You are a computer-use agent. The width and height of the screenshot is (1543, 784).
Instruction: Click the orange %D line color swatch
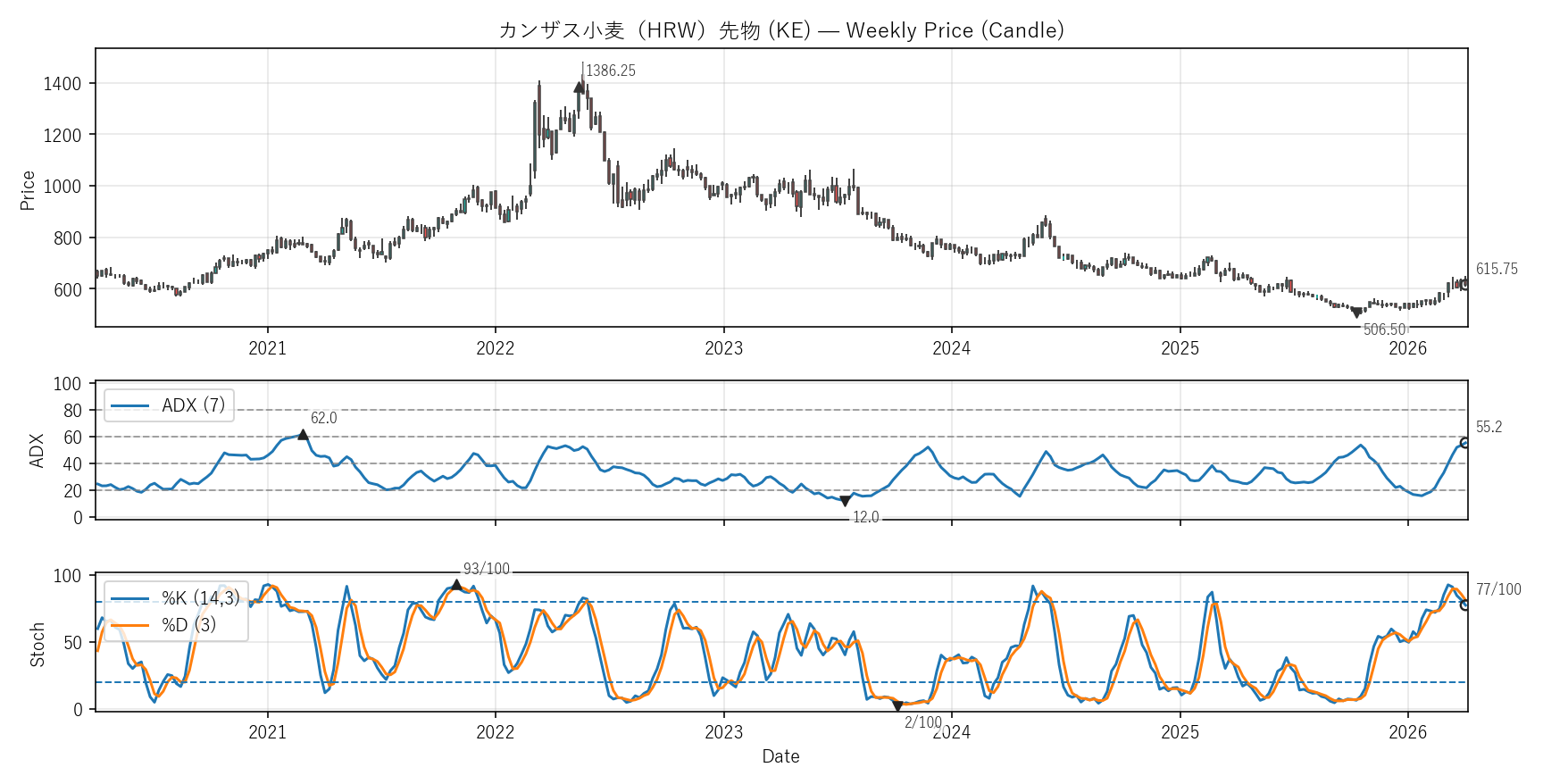[x=129, y=625]
